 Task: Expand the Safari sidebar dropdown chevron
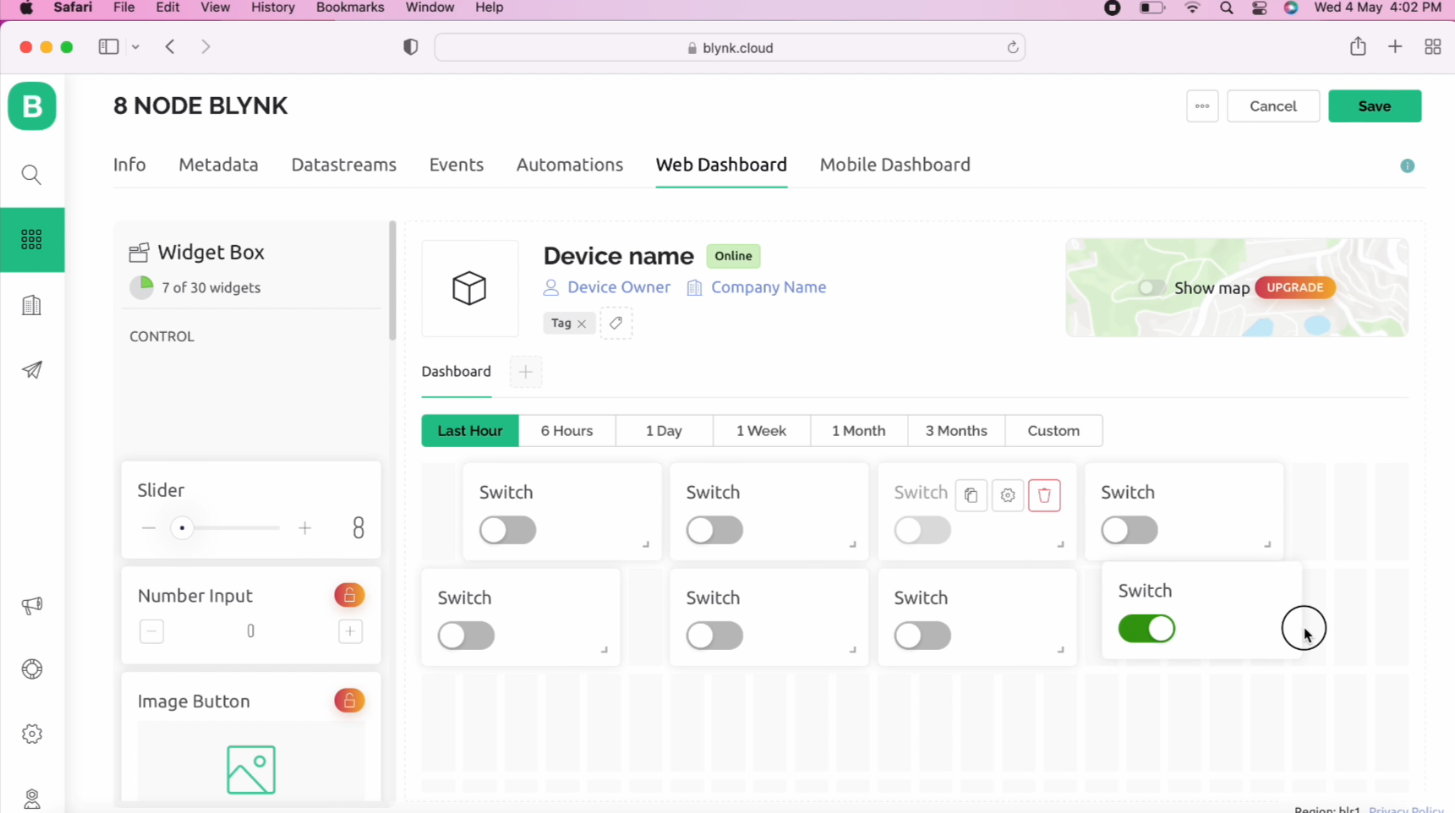pos(135,47)
